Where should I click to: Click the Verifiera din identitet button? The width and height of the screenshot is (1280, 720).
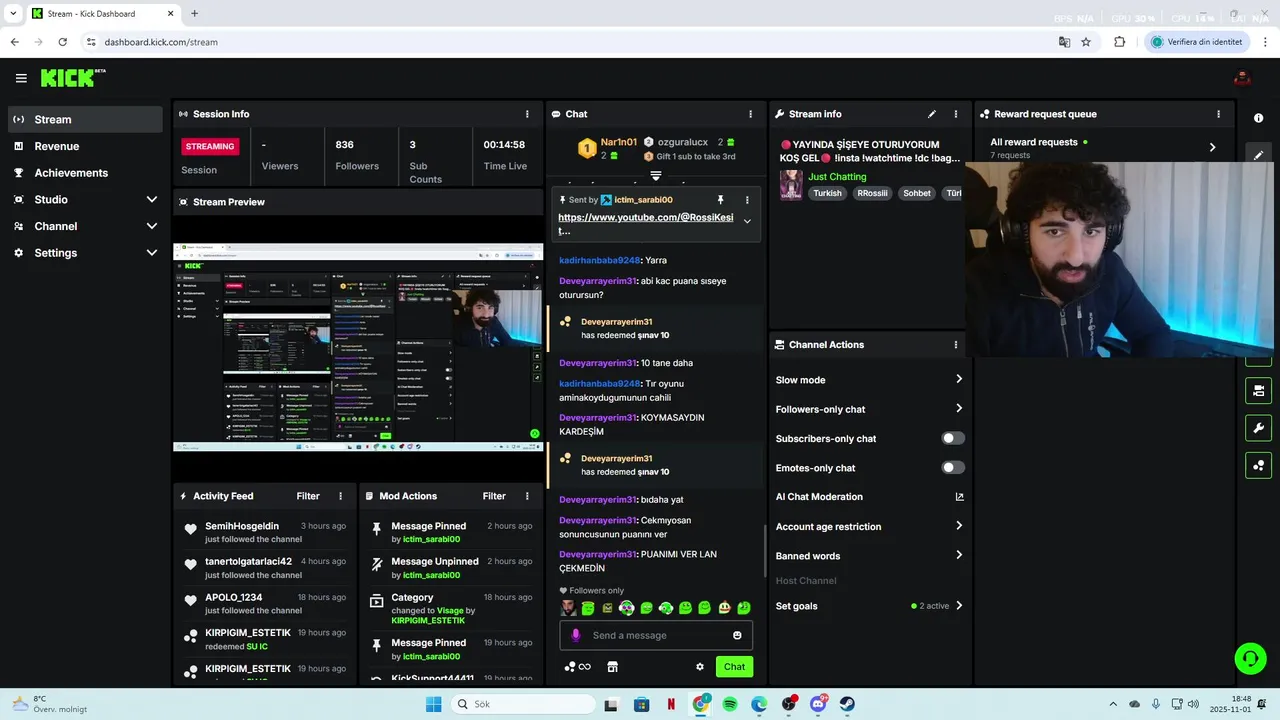pyautogui.click(x=1197, y=42)
